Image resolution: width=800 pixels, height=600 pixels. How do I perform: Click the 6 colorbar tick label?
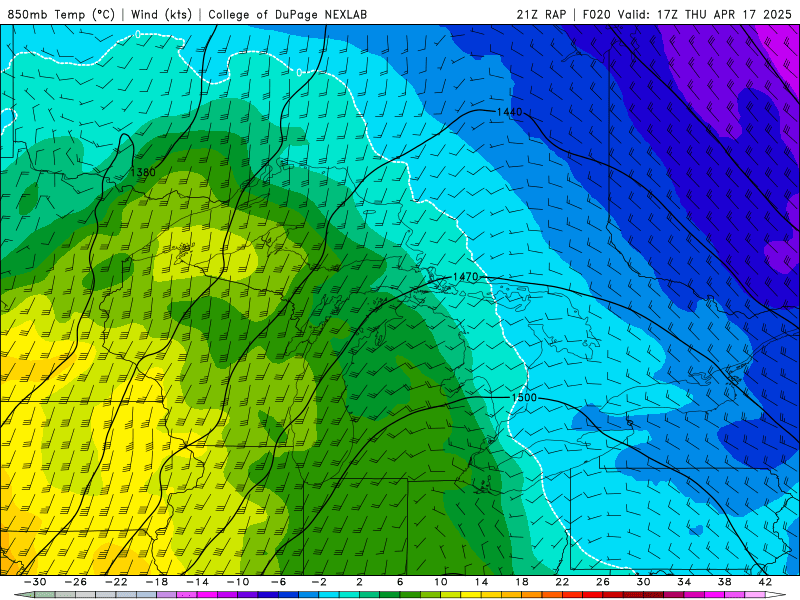[x=400, y=582]
